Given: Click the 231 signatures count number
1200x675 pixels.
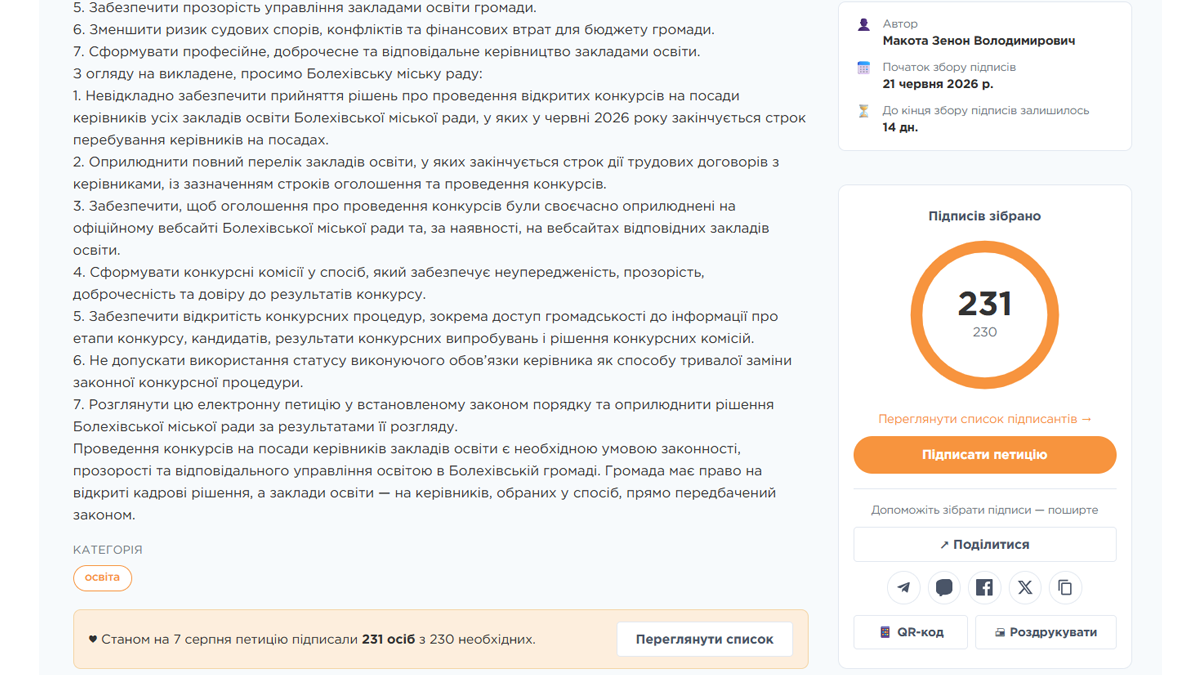Looking at the screenshot, I should (x=985, y=303).
